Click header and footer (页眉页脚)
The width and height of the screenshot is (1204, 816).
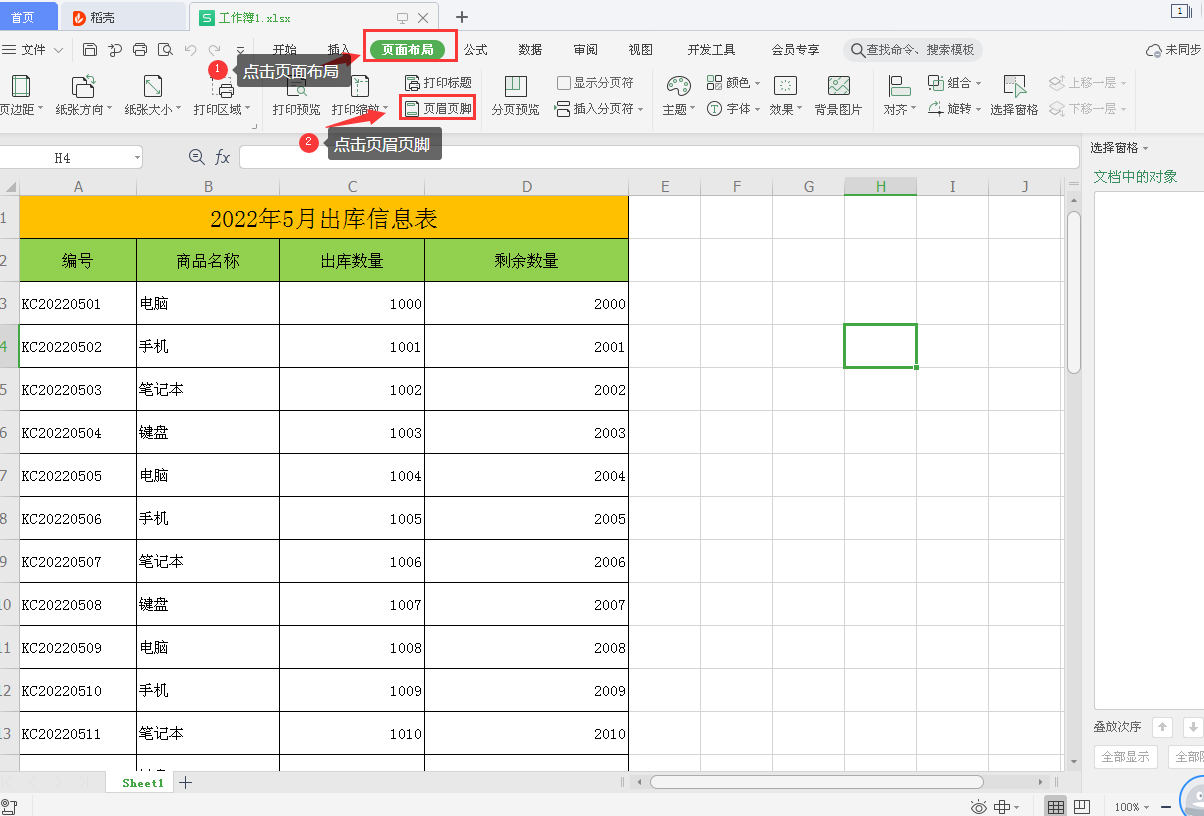(438, 108)
